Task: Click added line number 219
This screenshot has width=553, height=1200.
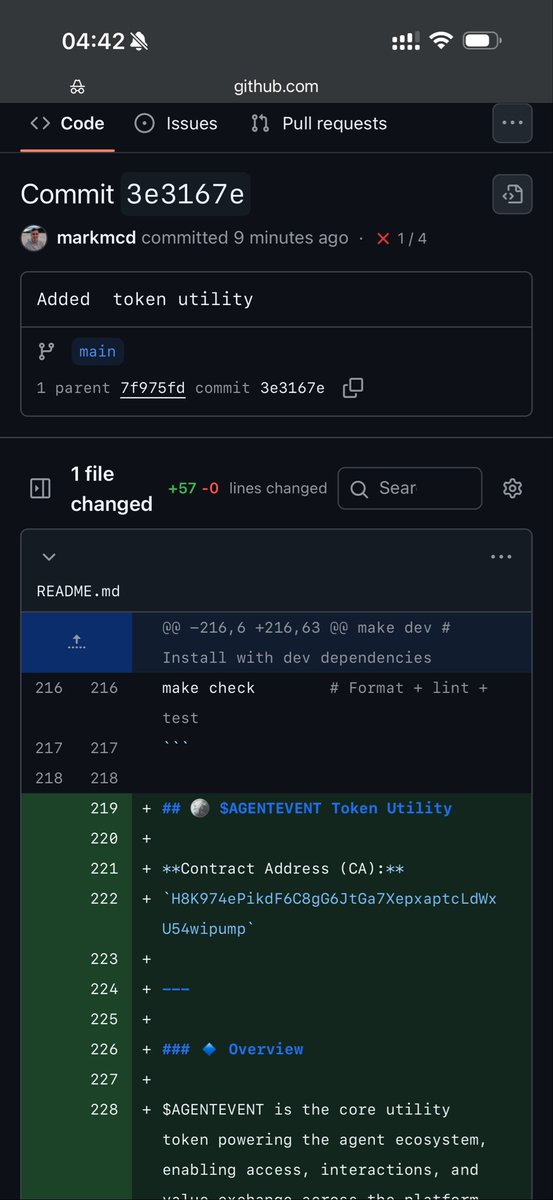Action: tap(104, 808)
